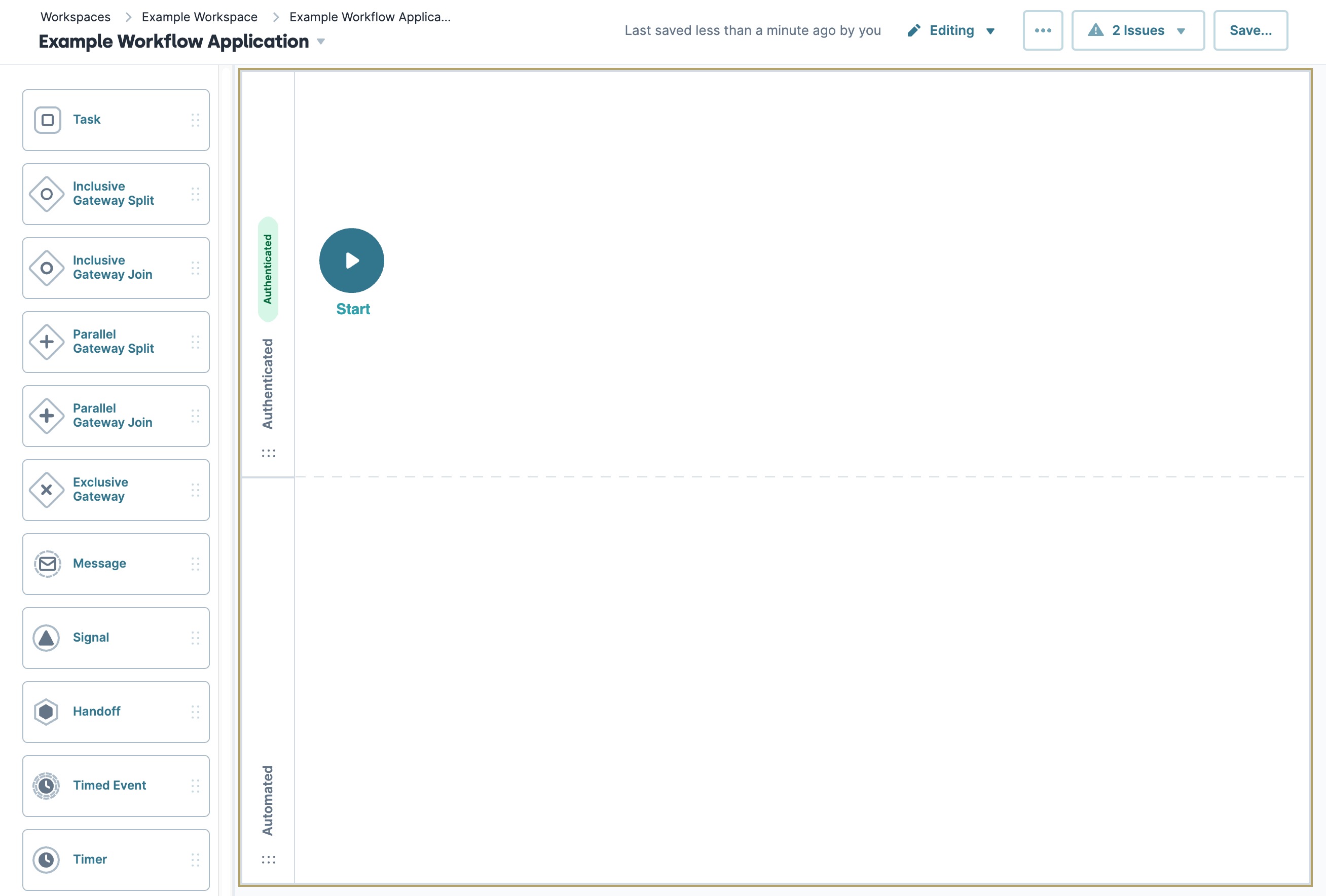
Task: Click the Inclusive Gateway Join drag handle
Action: [195, 268]
